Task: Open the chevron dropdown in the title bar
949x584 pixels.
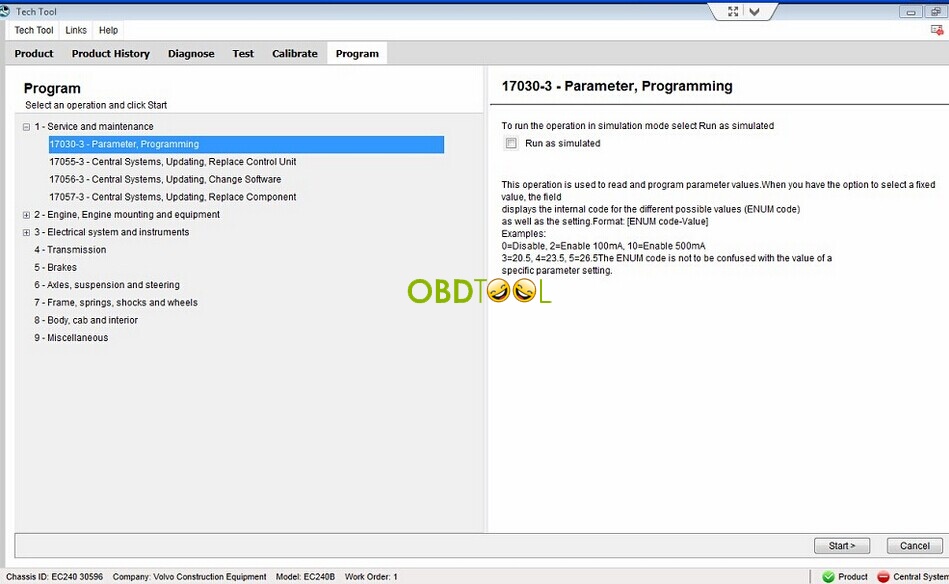Action: (x=754, y=11)
